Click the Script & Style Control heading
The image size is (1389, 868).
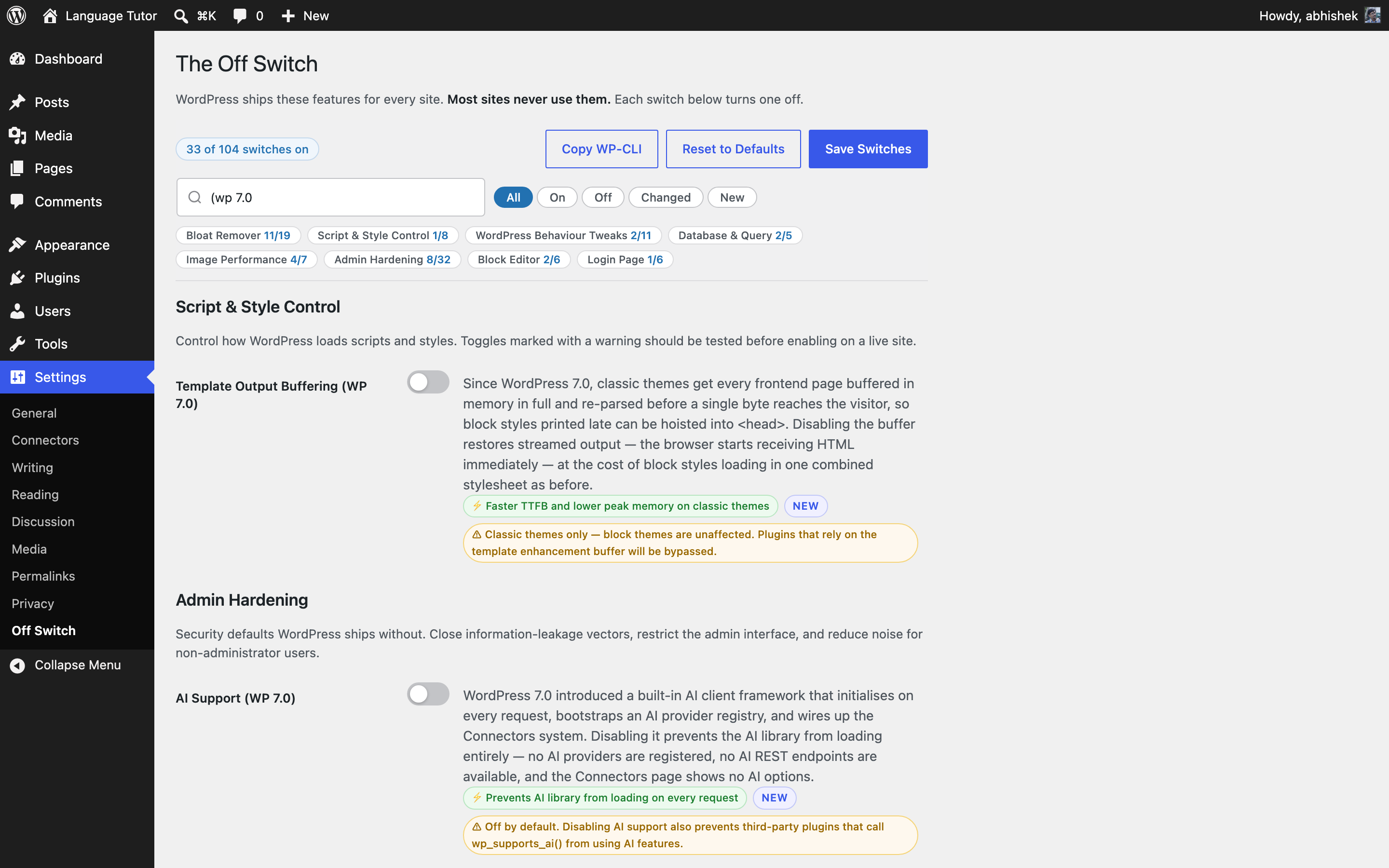click(x=258, y=307)
